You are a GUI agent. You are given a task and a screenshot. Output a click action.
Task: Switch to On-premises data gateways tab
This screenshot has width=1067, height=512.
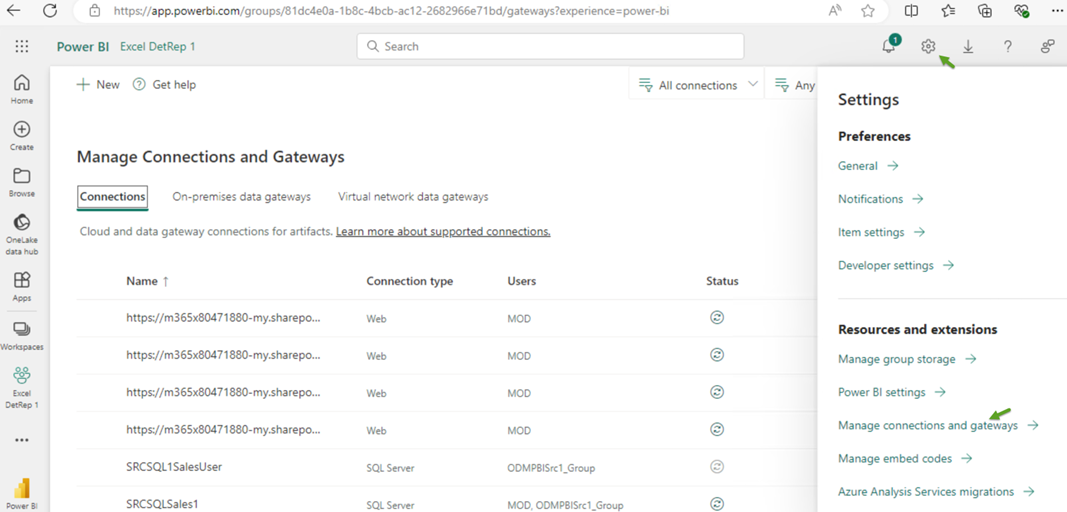pyautogui.click(x=242, y=197)
